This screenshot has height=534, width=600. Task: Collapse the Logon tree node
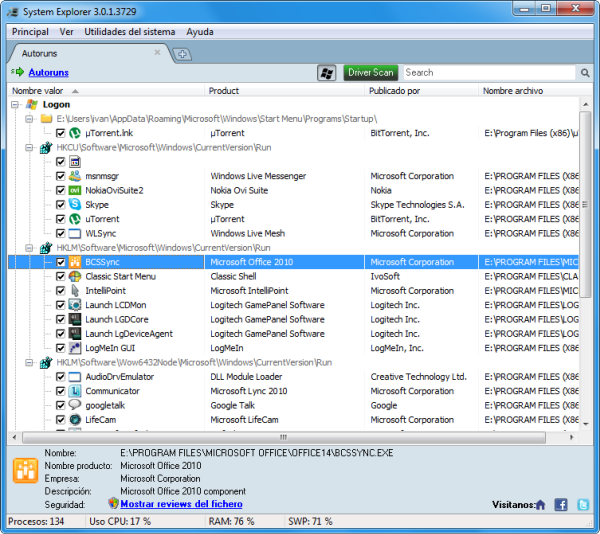[15, 104]
